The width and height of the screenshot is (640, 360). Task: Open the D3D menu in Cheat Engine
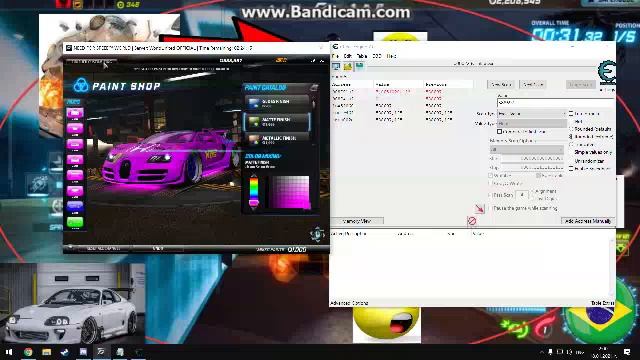point(377,56)
